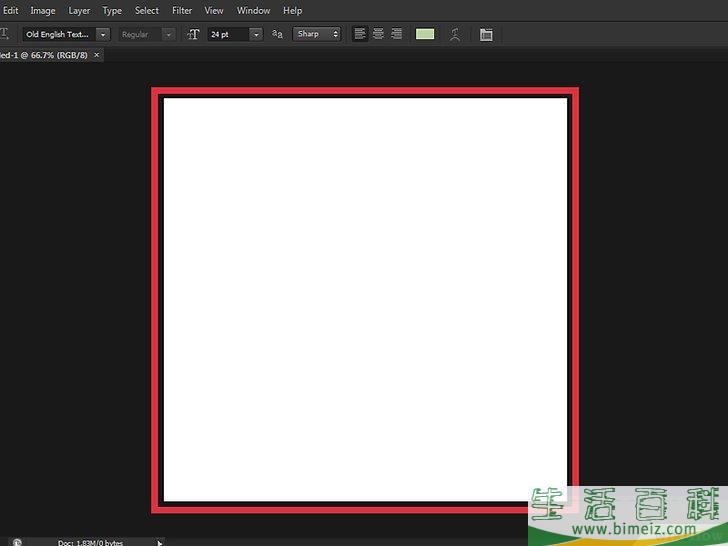This screenshot has height=546, width=728.
Task: Click the status bar preview icon
Action: coord(17,542)
